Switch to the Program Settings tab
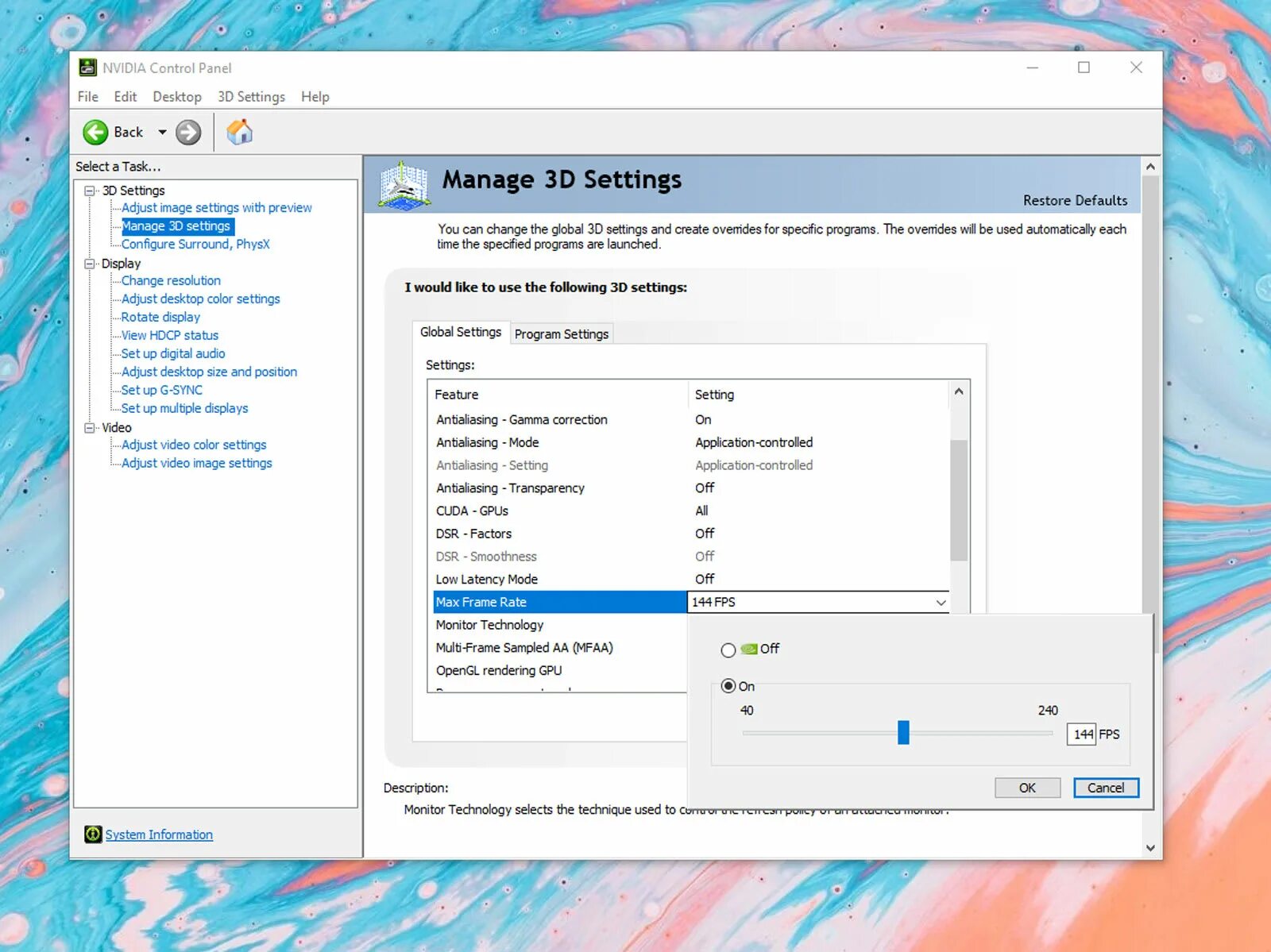This screenshot has width=1271, height=952. [x=562, y=334]
